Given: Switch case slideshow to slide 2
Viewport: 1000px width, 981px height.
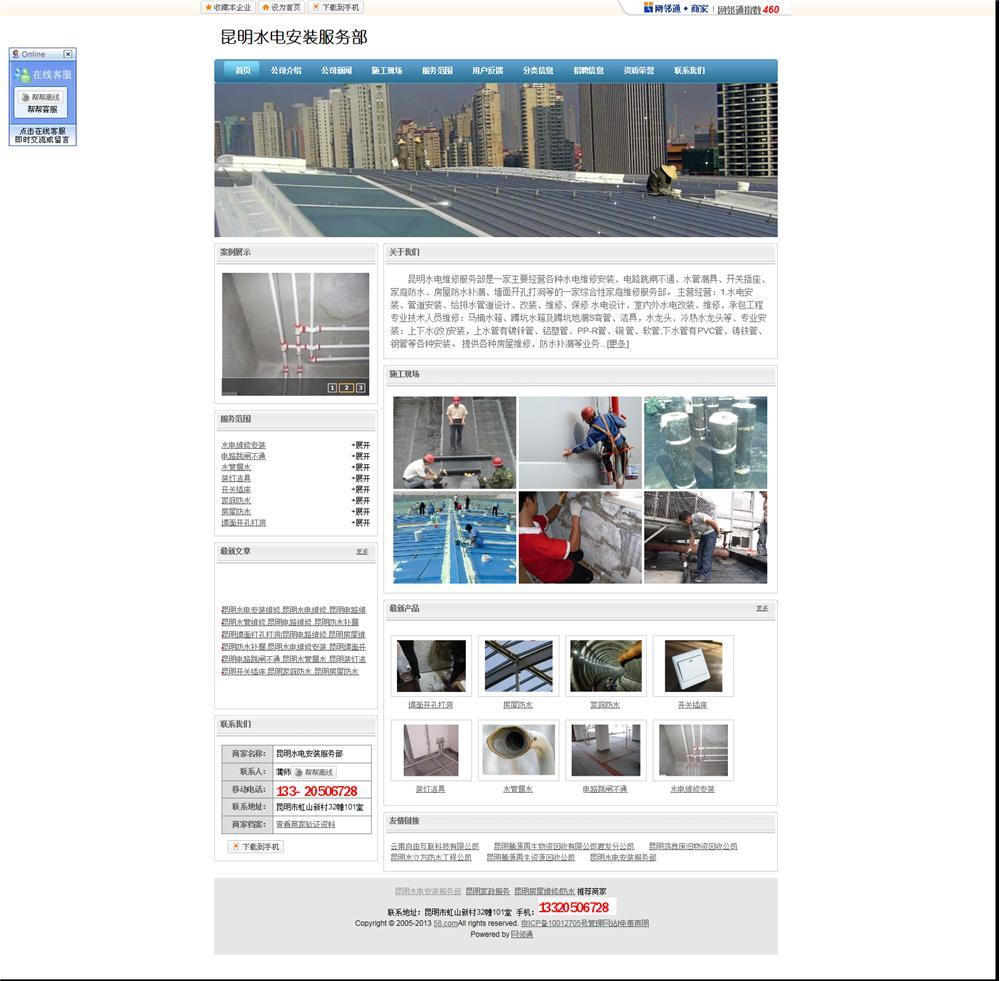Looking at the screenshot, I should click(346, 388).
